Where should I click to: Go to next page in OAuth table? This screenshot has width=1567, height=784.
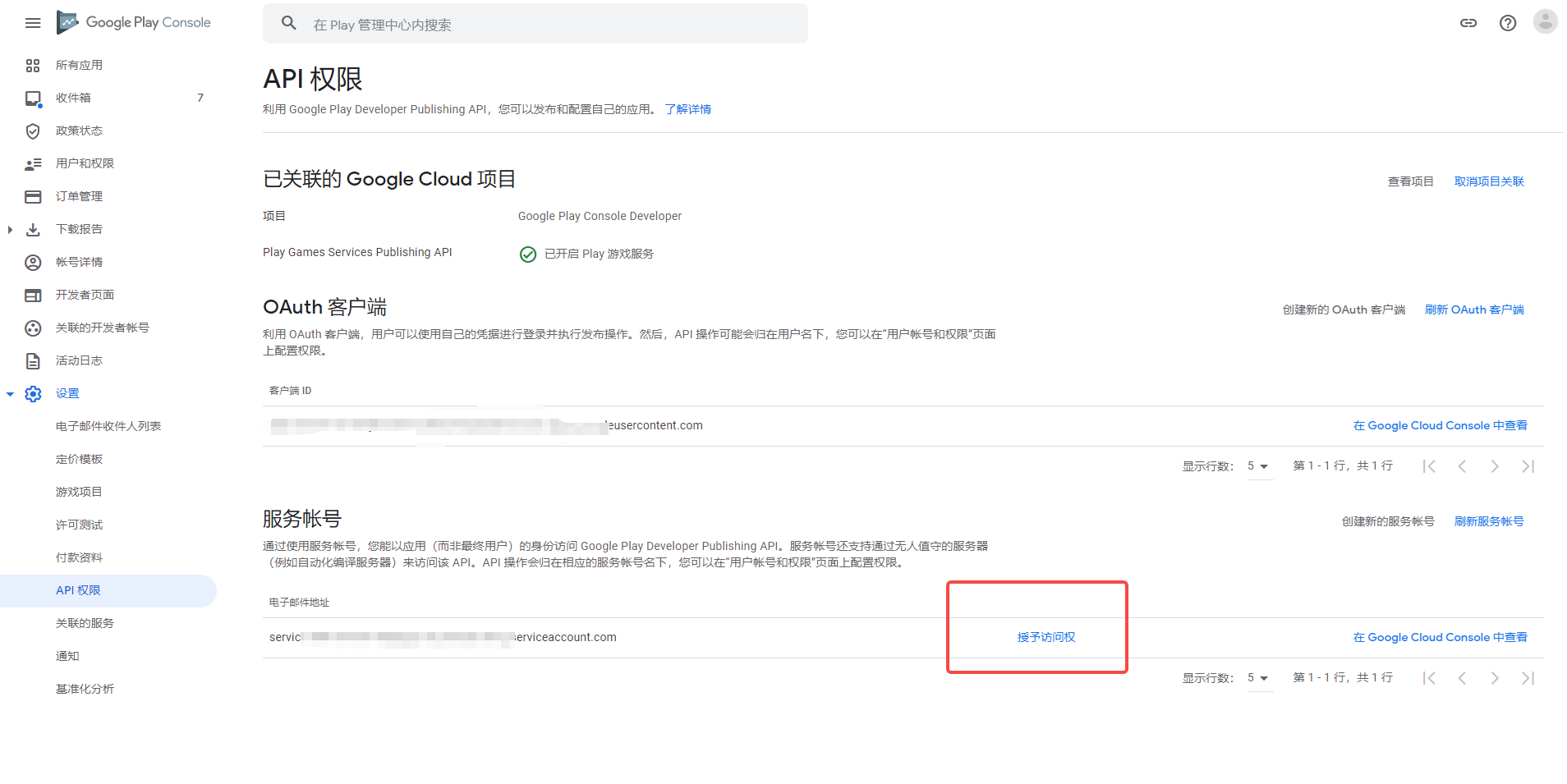[x=1495, y=466]
